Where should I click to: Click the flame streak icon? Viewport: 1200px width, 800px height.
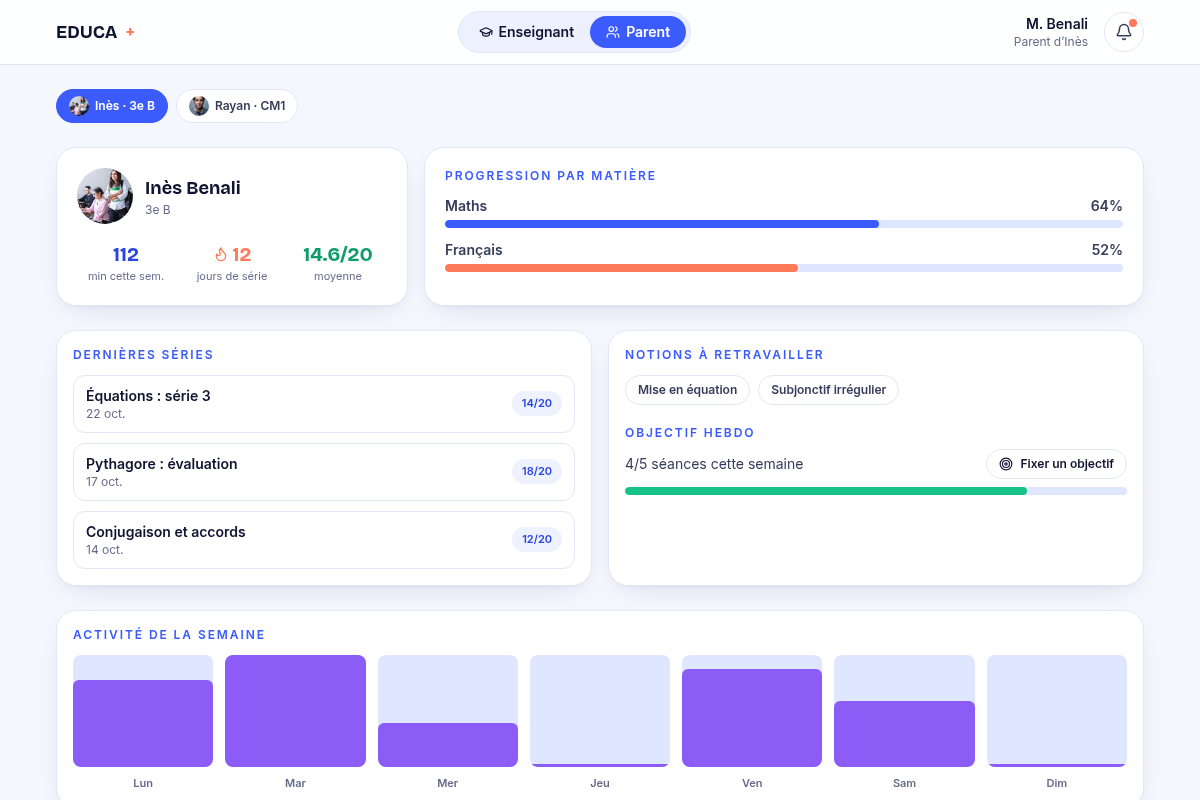click(221, 255)
